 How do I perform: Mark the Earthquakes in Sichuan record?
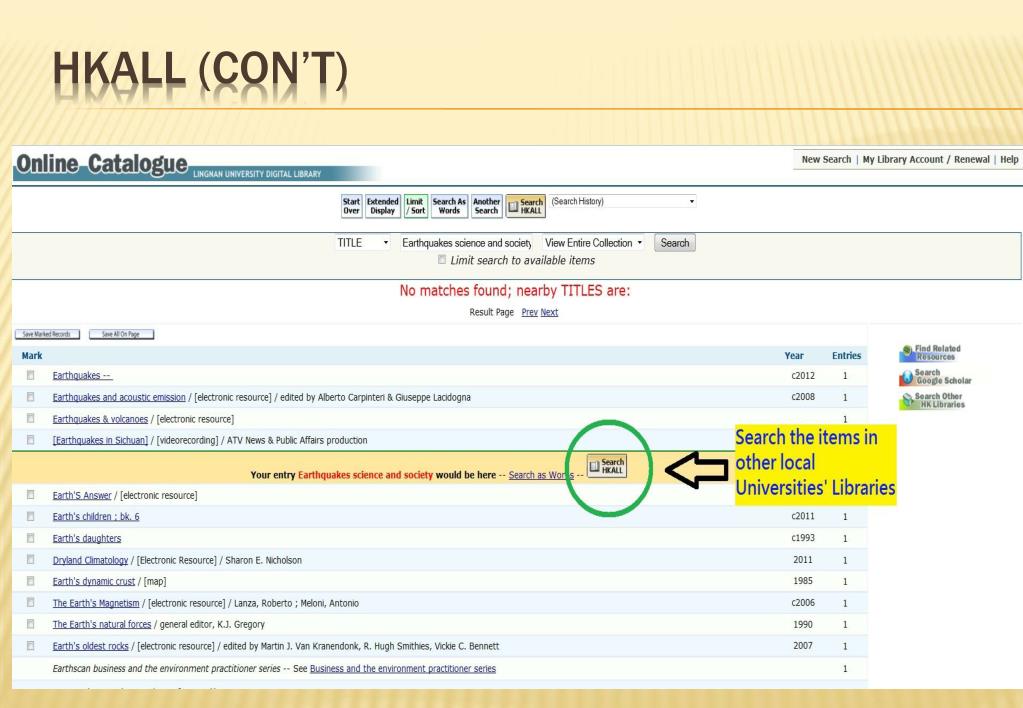pyautogui.click(x=31, y=440)
